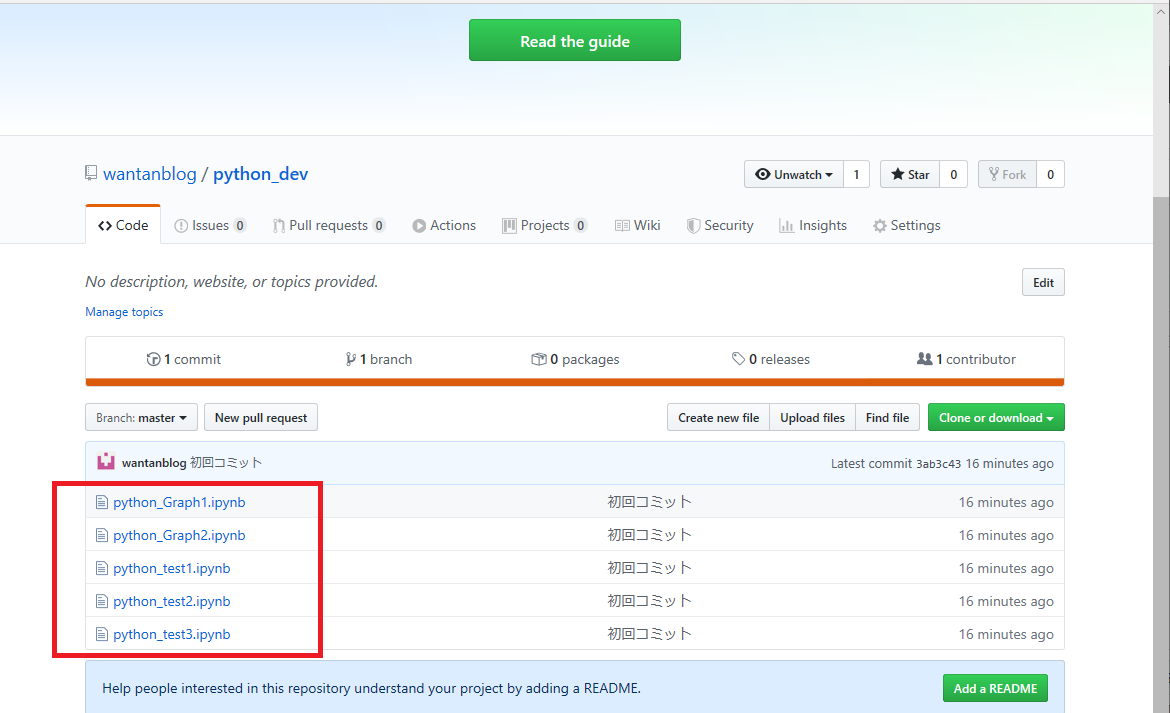The height and width of the screenshot is (713, 1170).
Task: Click the Read the guide button
Action: (575, 40)
